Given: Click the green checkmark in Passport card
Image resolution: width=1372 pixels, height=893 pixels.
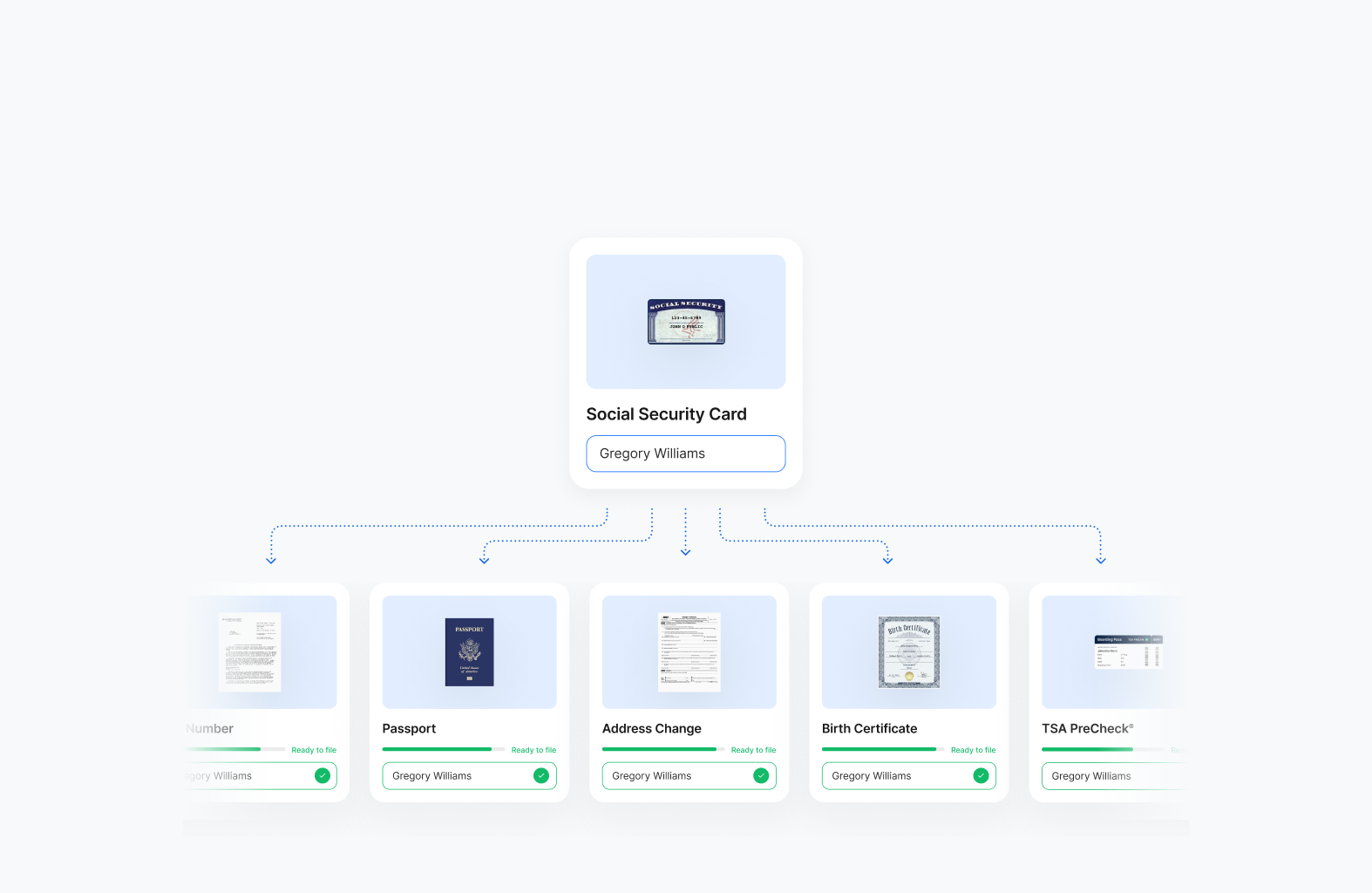Looking at the screenshot, I should coord(541,775).
